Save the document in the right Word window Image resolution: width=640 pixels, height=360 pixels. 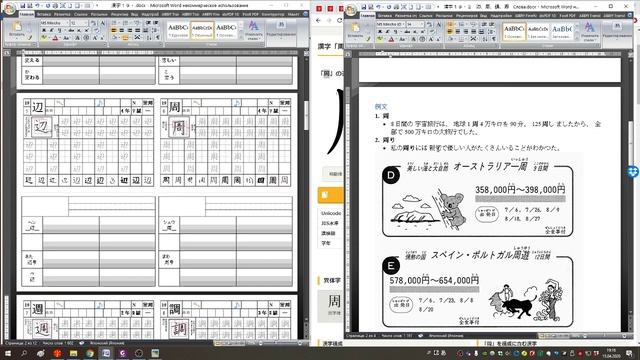pyautogui.click(x=364, y=7)
